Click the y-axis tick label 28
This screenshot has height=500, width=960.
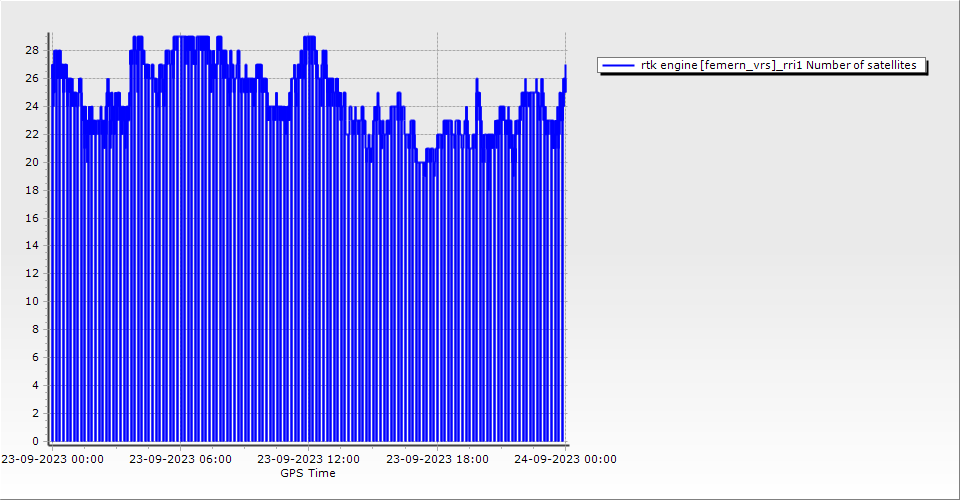click(32, 50)
